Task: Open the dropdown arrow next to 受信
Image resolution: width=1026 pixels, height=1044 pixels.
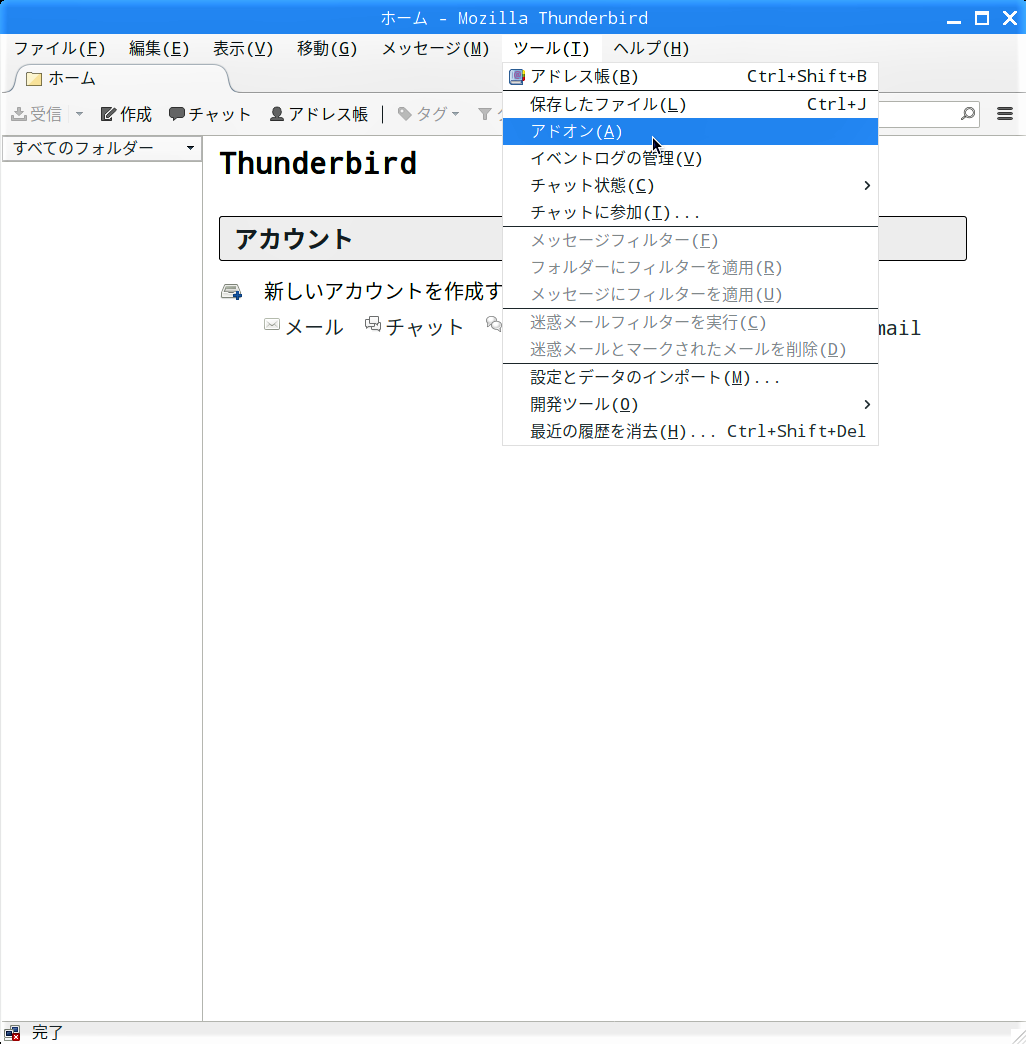Action: (x=79, y=115)
